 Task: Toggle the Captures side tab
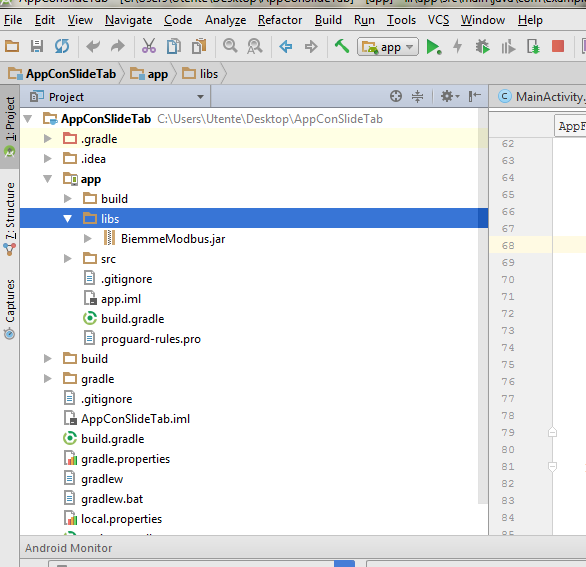point(10,309)
